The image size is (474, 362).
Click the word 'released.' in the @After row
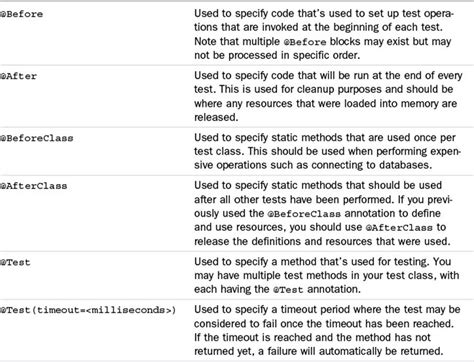(x=216, y=117)
